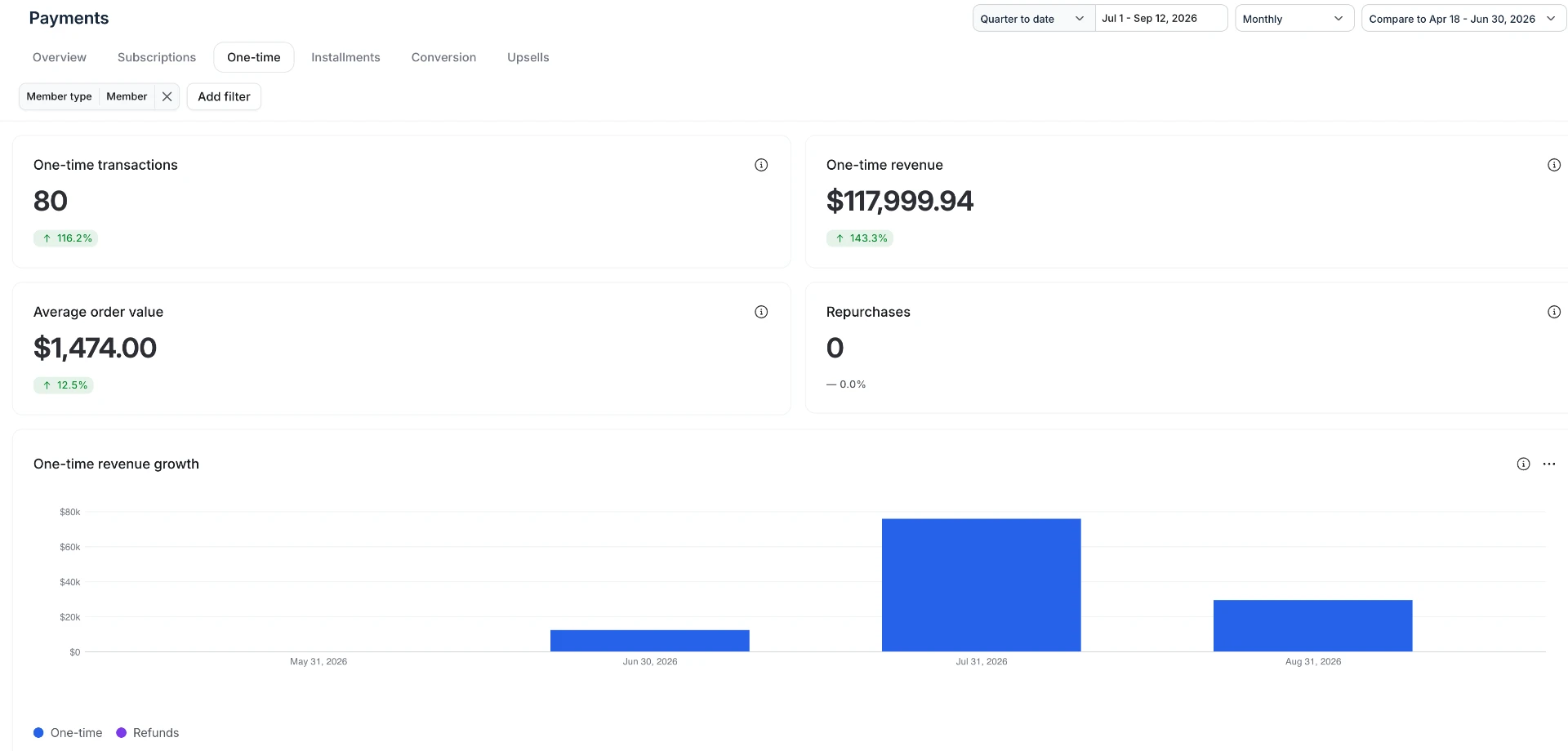The height and width of the screenshot is (751, 1568).
Task: Open info icon on One-time transactions card
Action: coord(761,165)
